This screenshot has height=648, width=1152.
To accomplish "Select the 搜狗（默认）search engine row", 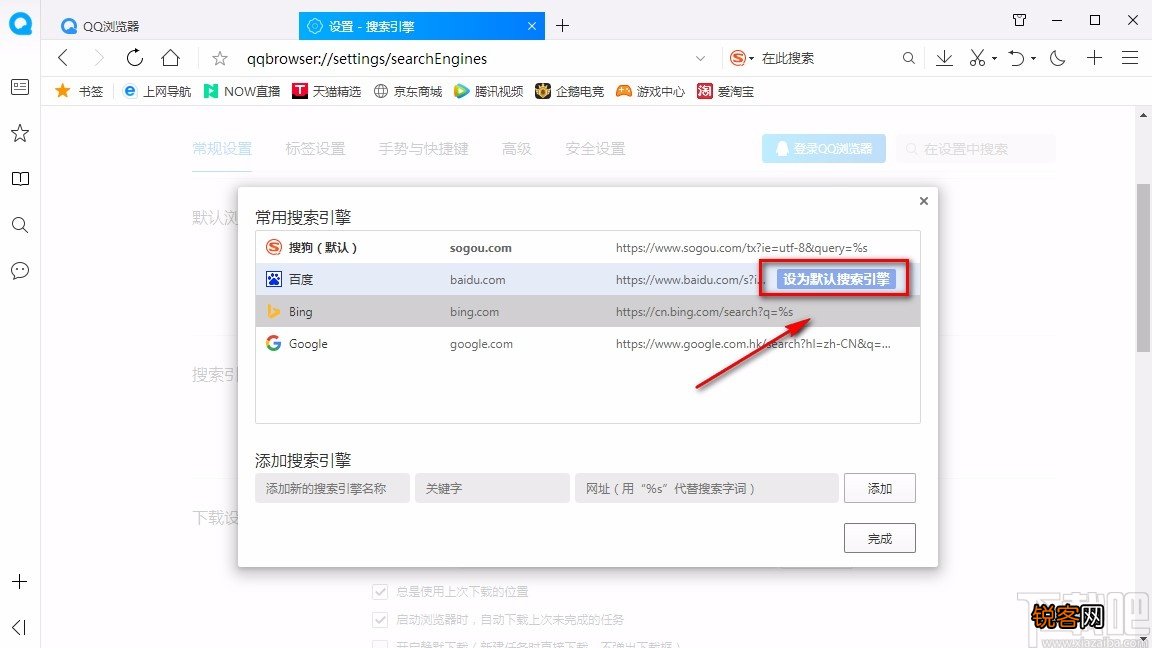I will point(588,248).
